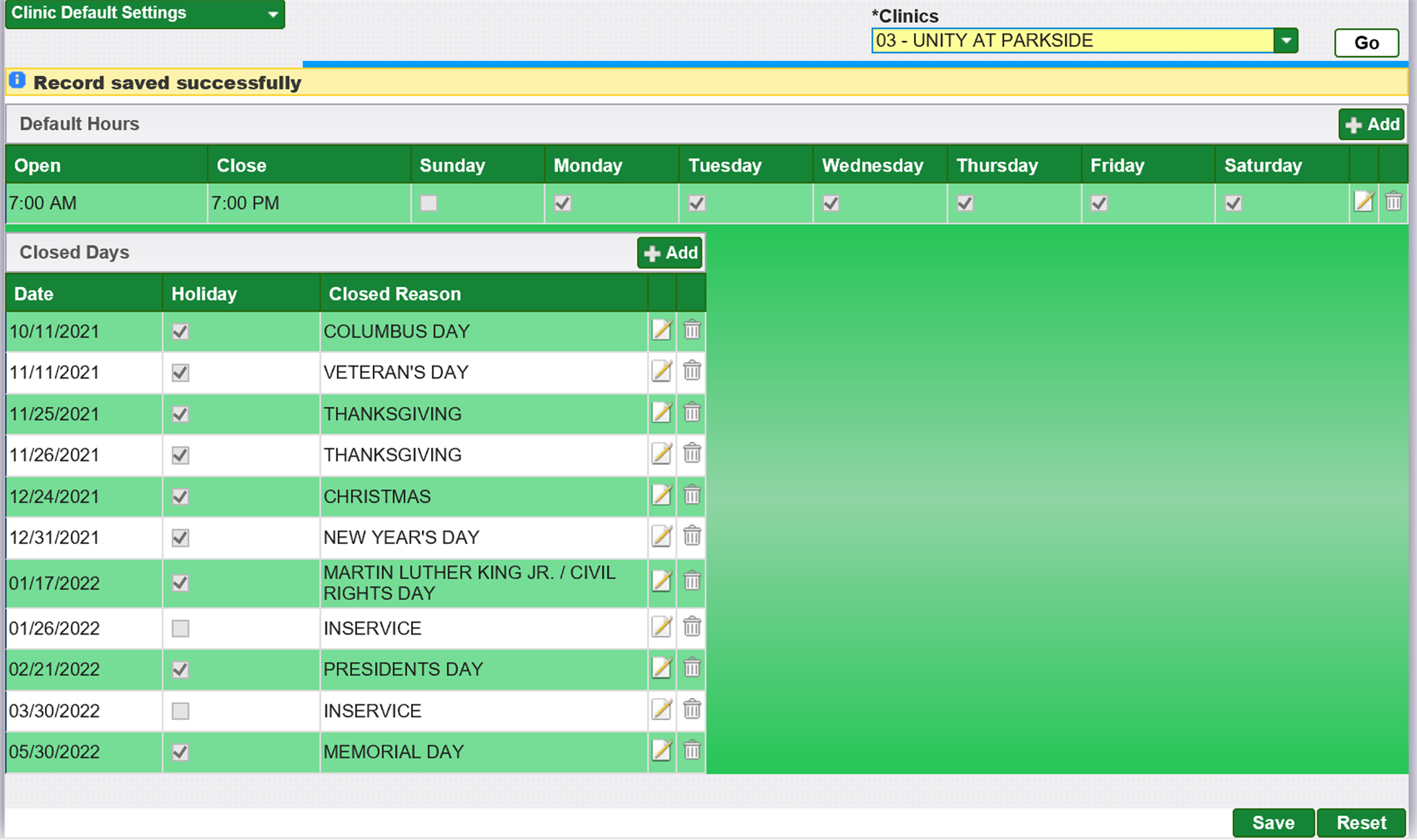Add a new Default Hours row
The height and width of the screenshot is (840, 1417).
click(x=1371, y=125)
